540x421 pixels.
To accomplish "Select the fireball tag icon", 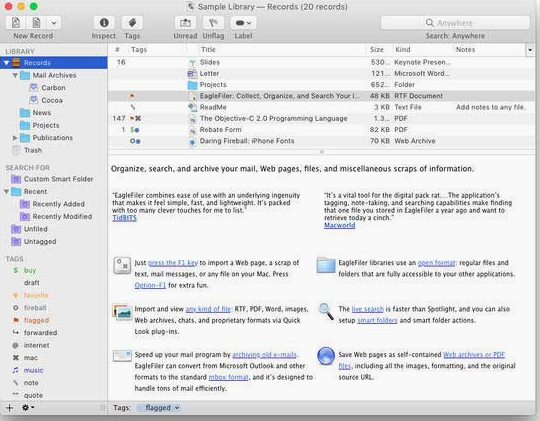I will (15, 308).
